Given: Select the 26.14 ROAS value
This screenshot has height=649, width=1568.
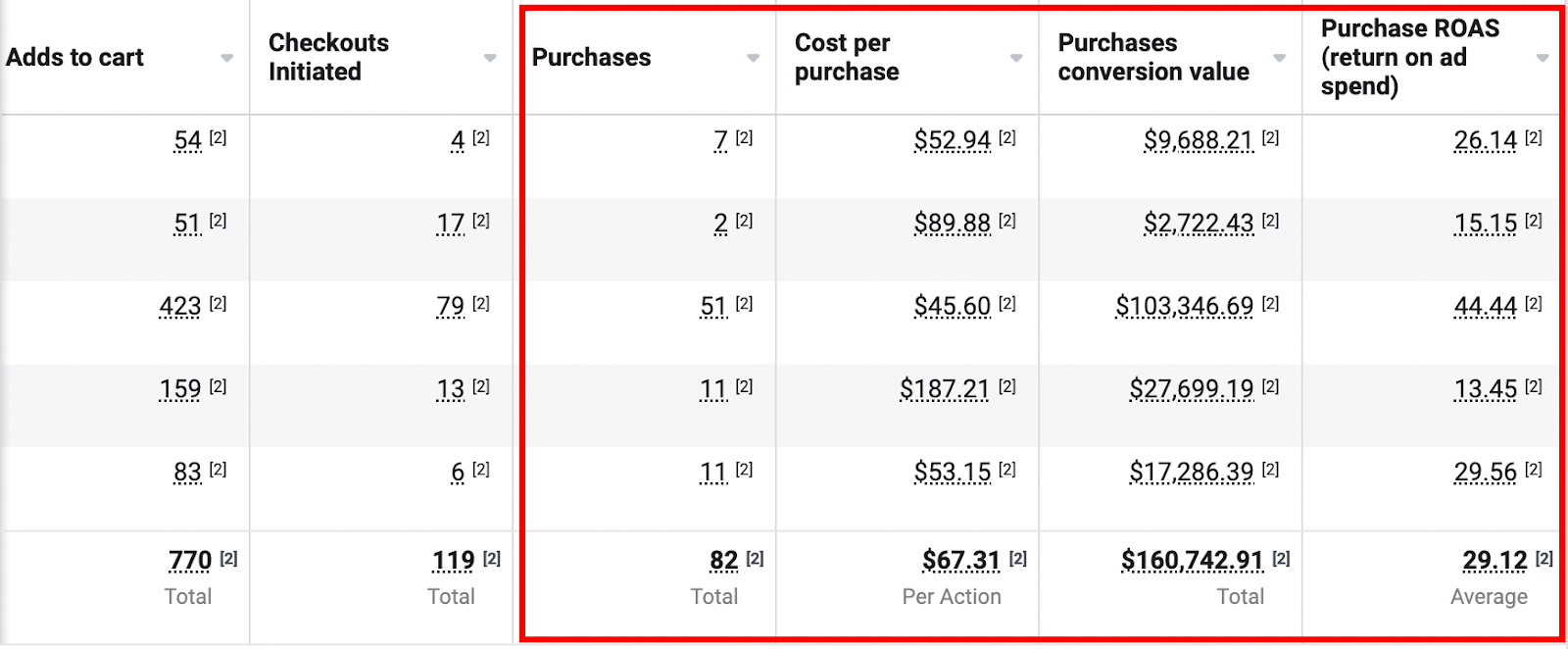Looking at the screenshot, I should (x=1486, y=141).
